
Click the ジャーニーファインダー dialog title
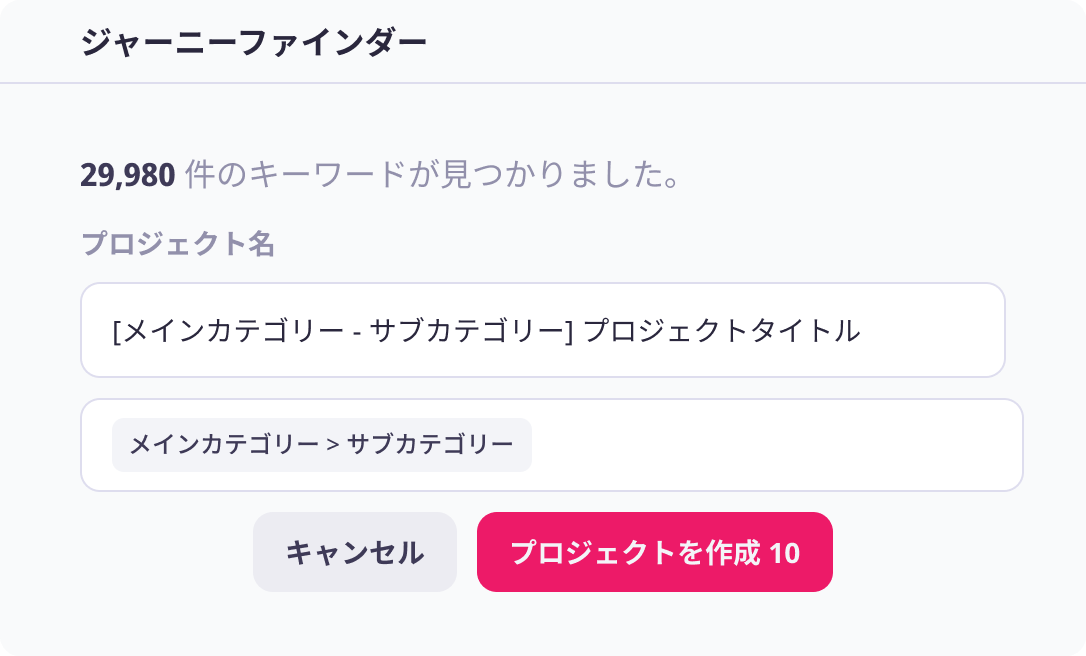(253, 42)
